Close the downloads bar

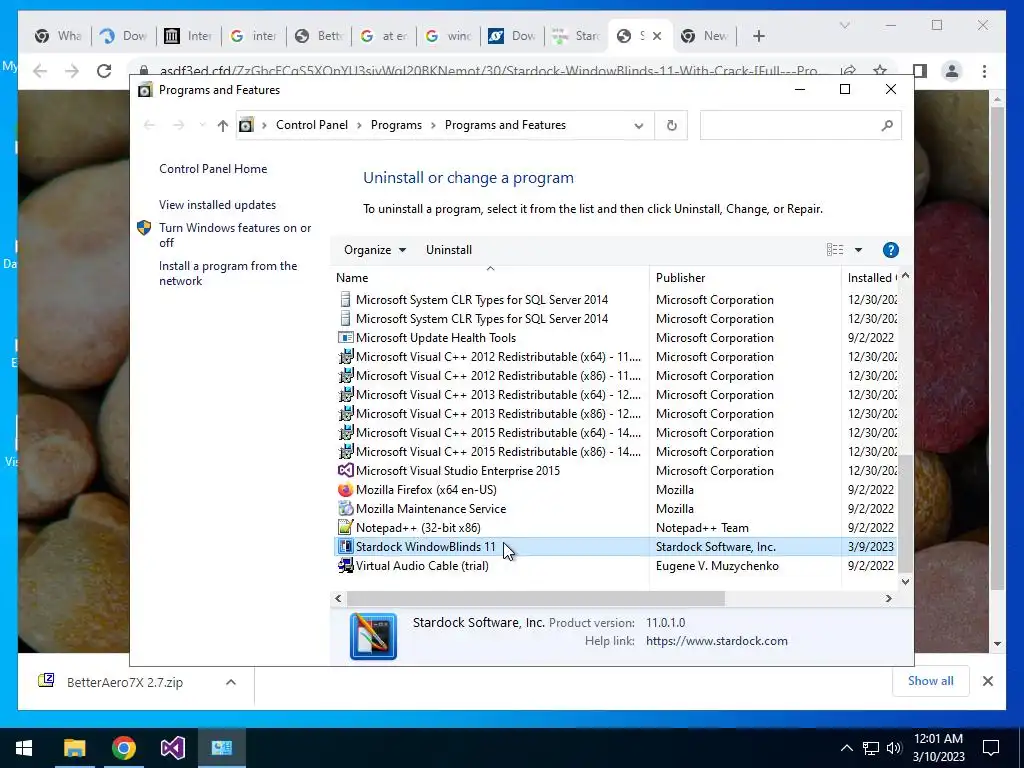point(987,681)
